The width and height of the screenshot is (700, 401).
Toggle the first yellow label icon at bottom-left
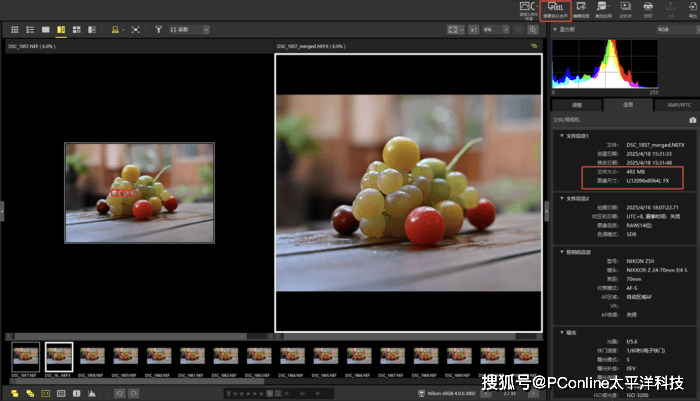pos(13,393)
